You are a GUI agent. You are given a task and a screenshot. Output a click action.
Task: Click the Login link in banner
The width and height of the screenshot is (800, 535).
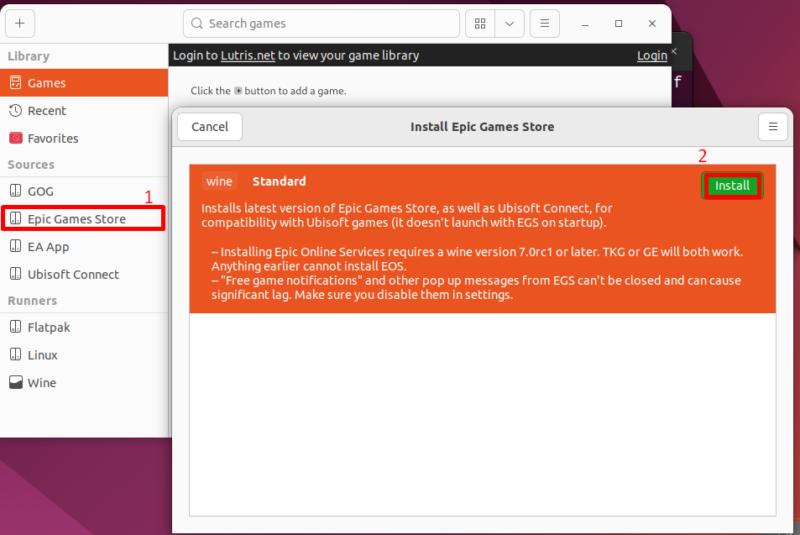coord(652,55)
